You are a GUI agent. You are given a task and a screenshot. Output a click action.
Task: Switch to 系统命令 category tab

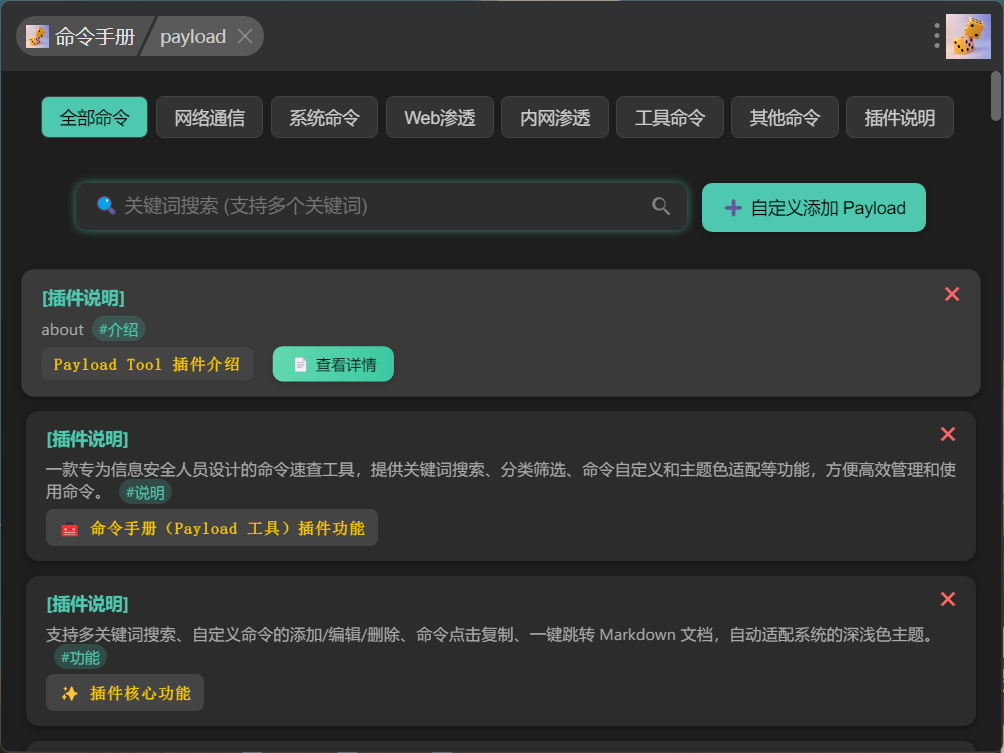[324, 117]
